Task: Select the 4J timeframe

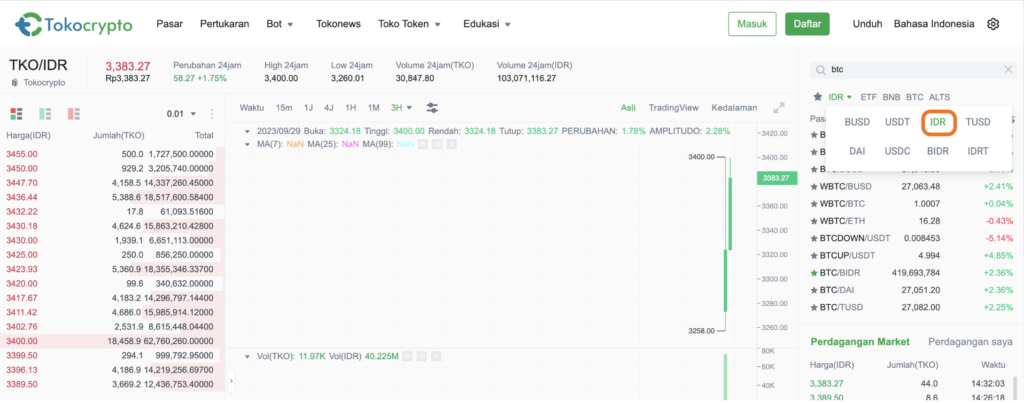Action: (329, 107)
